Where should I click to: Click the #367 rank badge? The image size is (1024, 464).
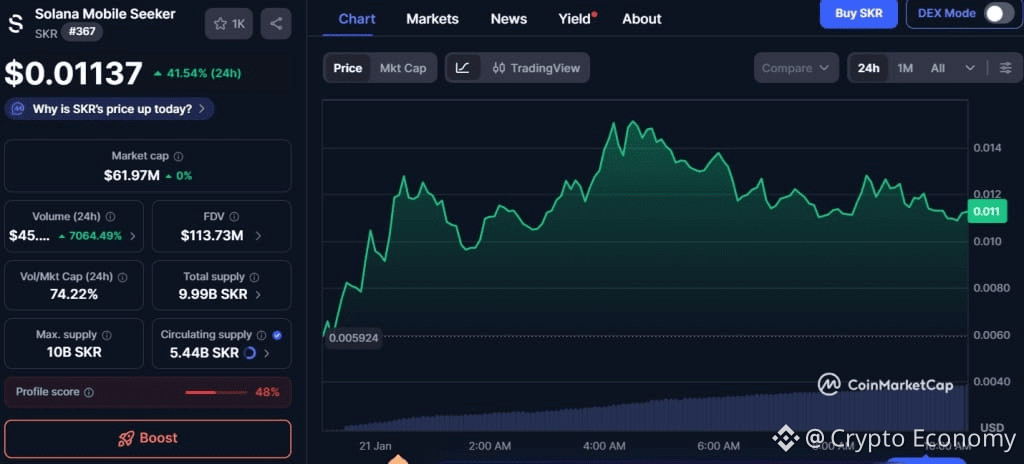[82, 31]
